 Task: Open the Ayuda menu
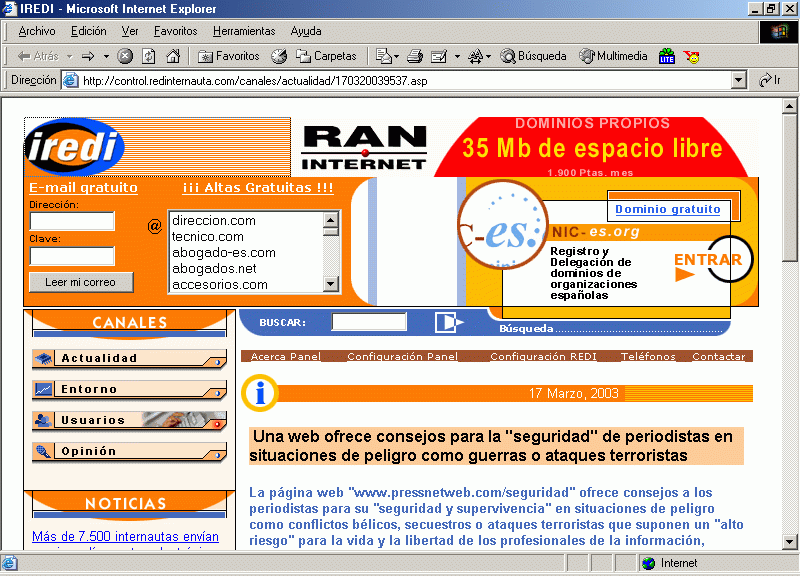306,31
